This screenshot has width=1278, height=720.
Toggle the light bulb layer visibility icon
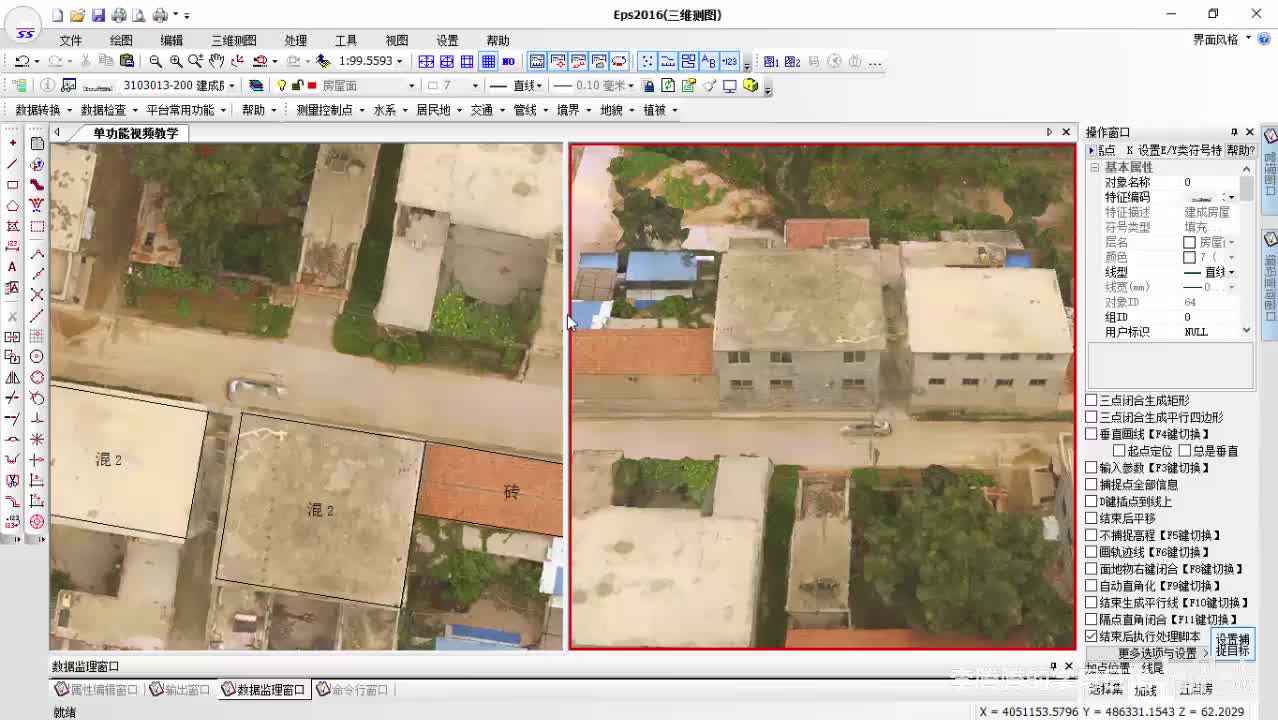(x=282, y=86)
